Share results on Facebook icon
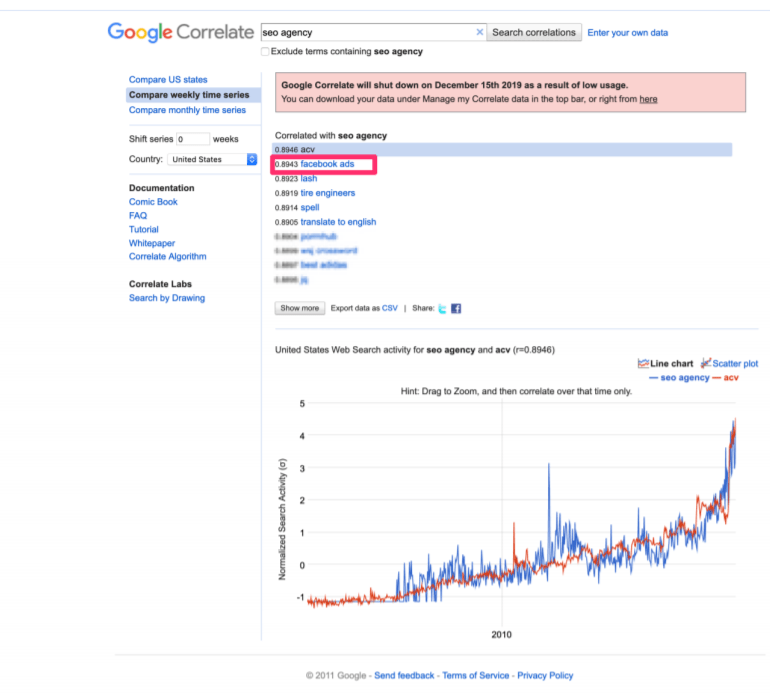This screenshot has width=770, height=695. click(x=456, y=308)
